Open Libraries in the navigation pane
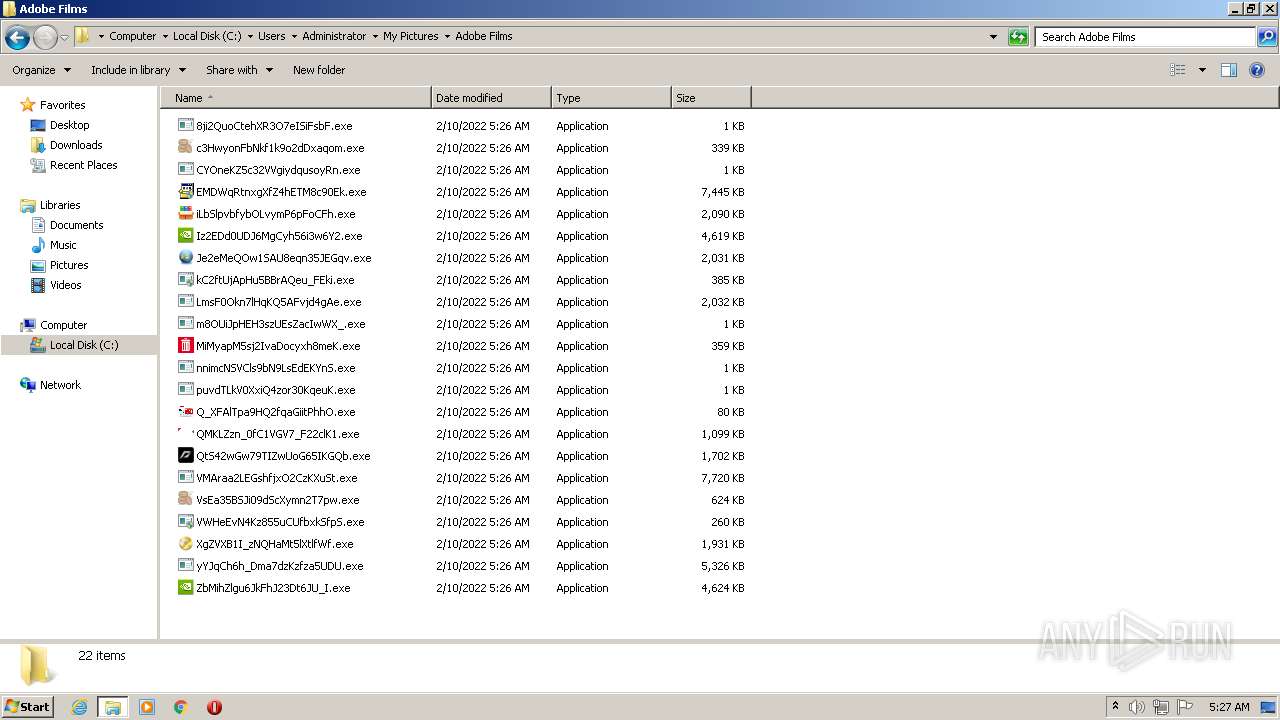 click(x=60, y=205)
